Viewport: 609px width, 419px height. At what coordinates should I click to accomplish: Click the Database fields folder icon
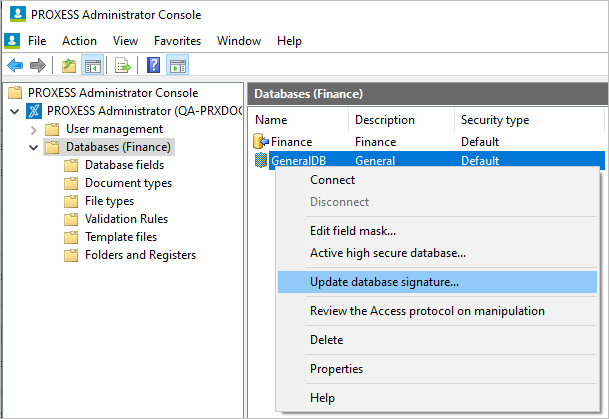point(71,165)
